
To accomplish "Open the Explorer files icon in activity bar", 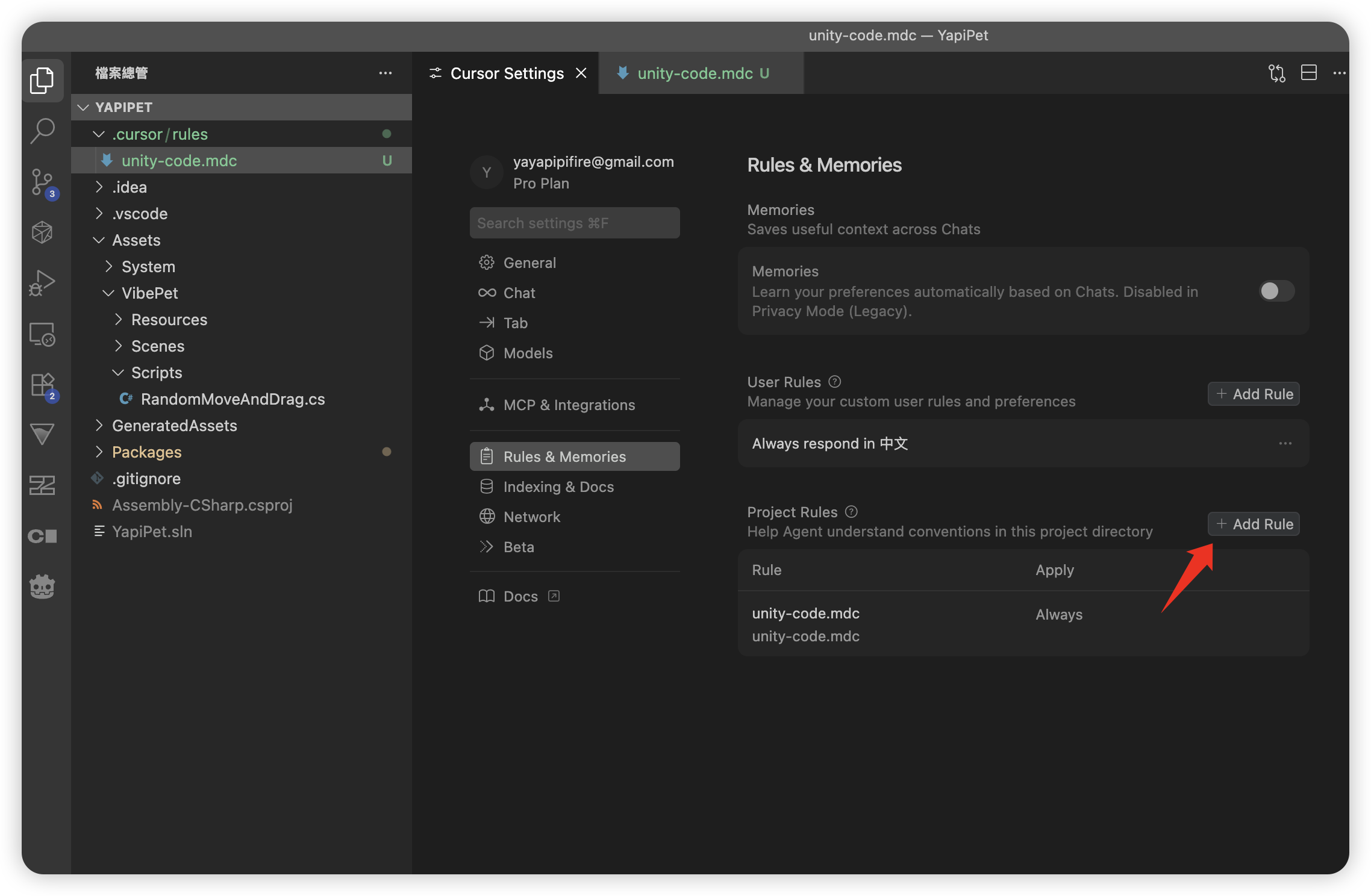I will click(x=42, y=80).
